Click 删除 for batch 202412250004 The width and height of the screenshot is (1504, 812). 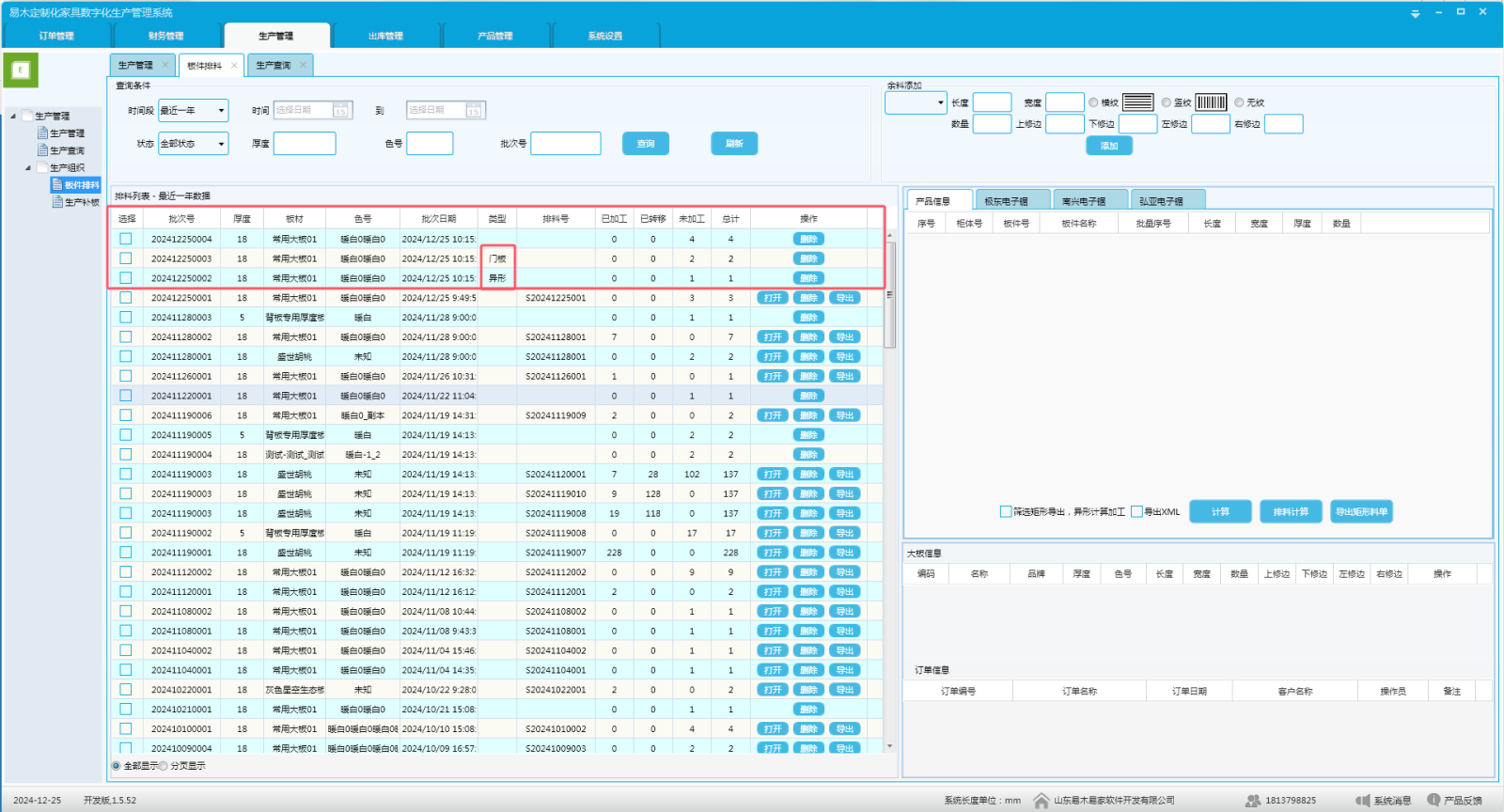(x=808, y=239)
